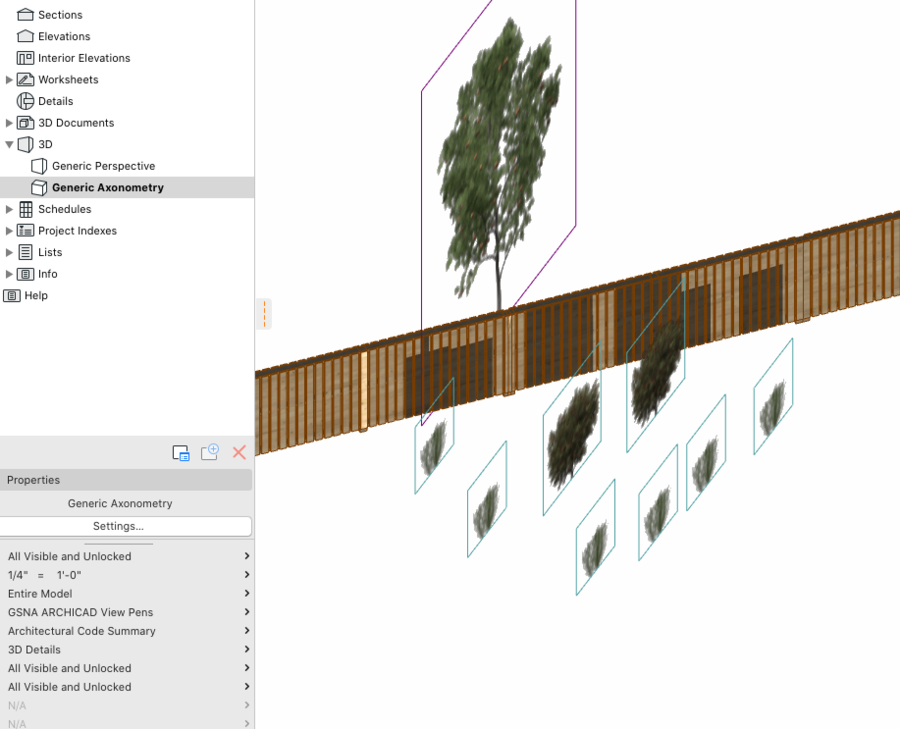
Task: Click the Project Indexes icon
Action: (25, 231)
